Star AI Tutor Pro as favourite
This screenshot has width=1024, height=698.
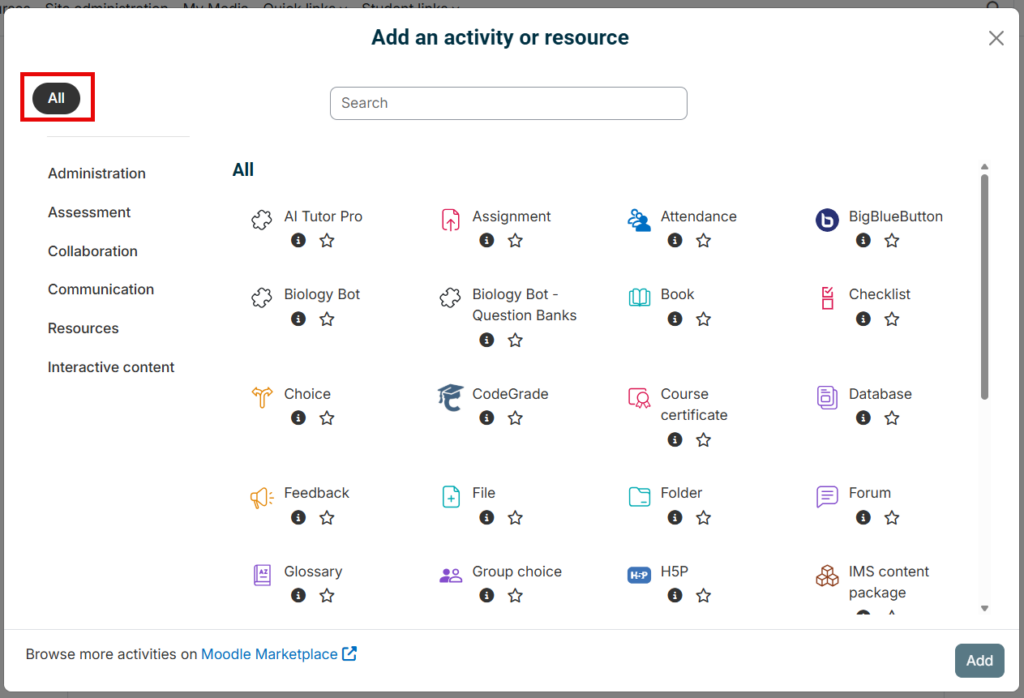coord(327,240)
